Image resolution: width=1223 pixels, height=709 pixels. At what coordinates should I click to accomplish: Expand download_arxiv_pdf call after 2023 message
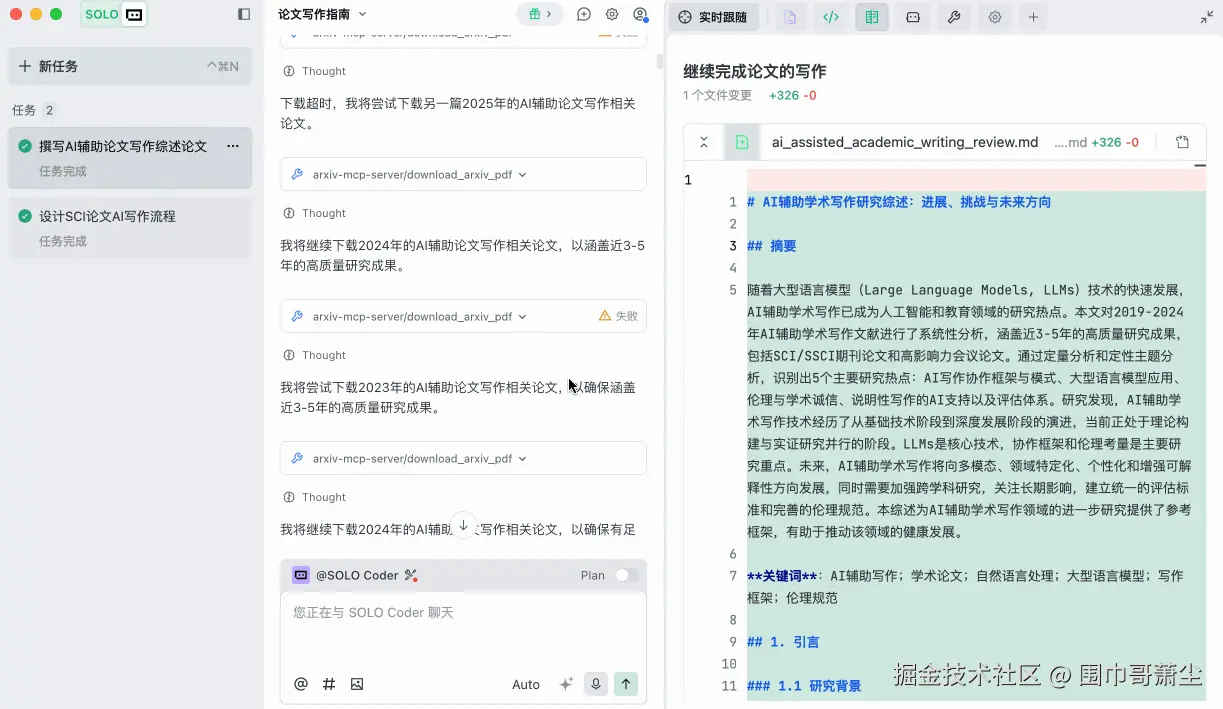point(463,458)
